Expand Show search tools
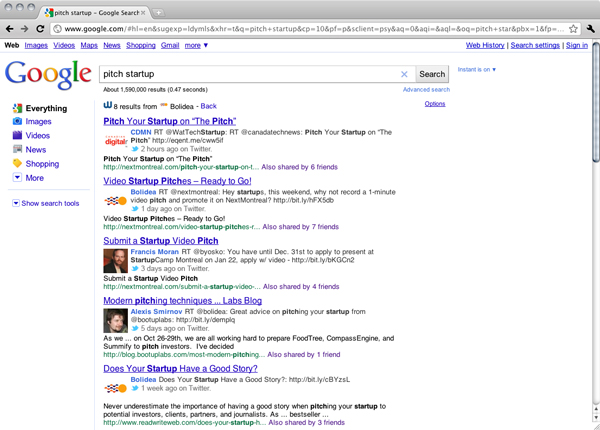600x430 pixels. (46, 203)
